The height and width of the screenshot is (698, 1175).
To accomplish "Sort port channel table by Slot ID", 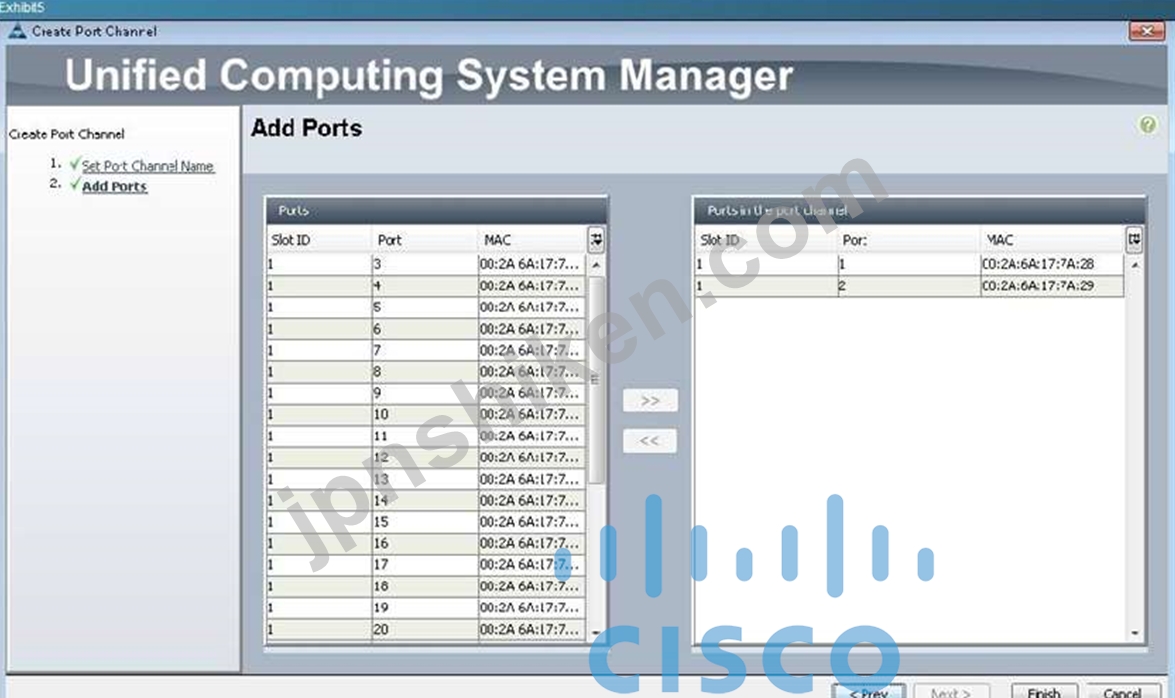I will 766,240.
